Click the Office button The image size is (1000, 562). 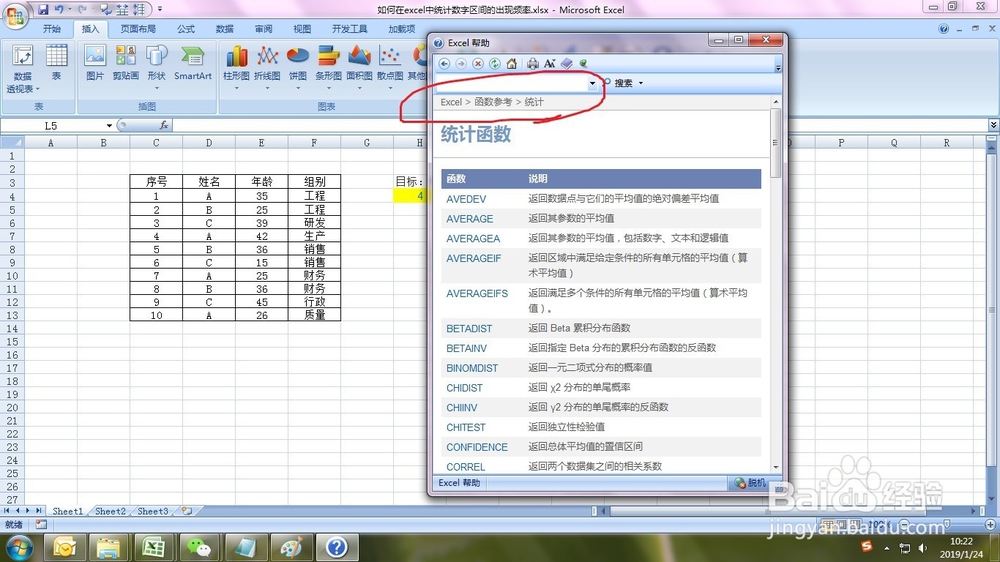pyautogui.click(x=15, y=15)
